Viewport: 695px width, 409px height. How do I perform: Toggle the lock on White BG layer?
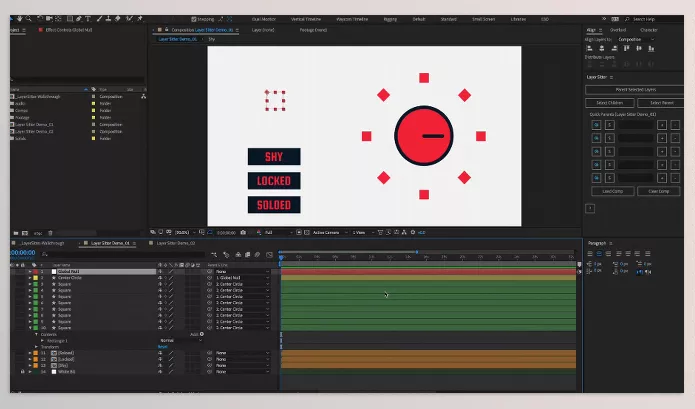tap(23, 372)
